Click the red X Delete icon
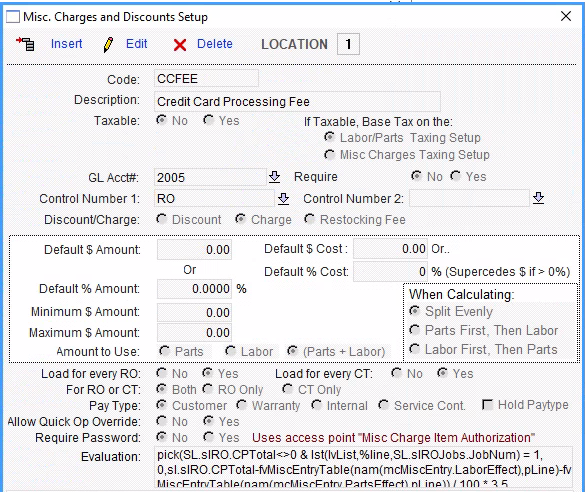This screenshot has width=585, height=492. click(x=180, y=45)
